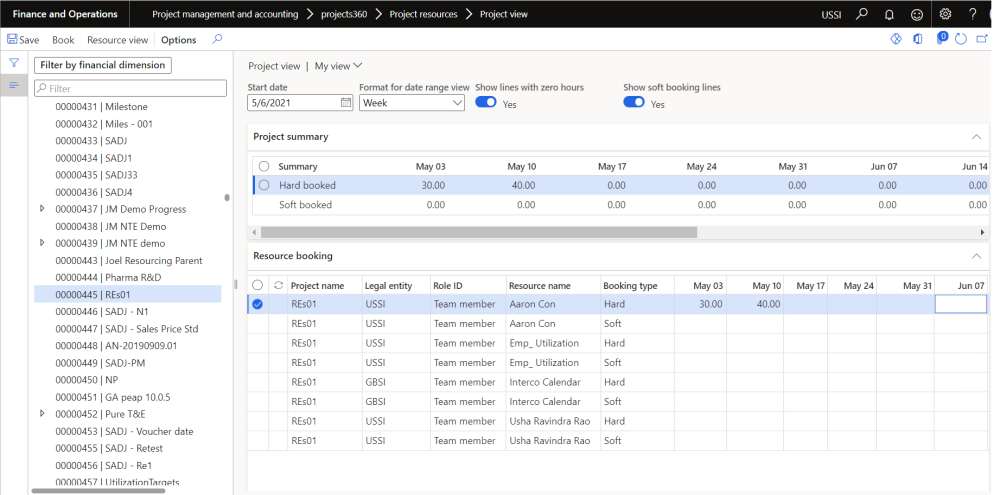Expand the JM Demo Progress project node
The height and width of the screenshot is (495, 1000).
point(42,209)
